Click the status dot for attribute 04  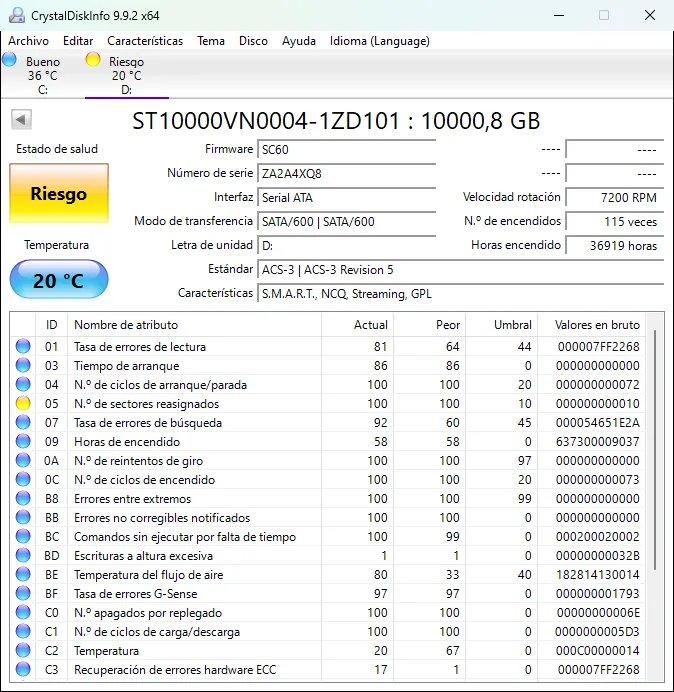[23, 384]
